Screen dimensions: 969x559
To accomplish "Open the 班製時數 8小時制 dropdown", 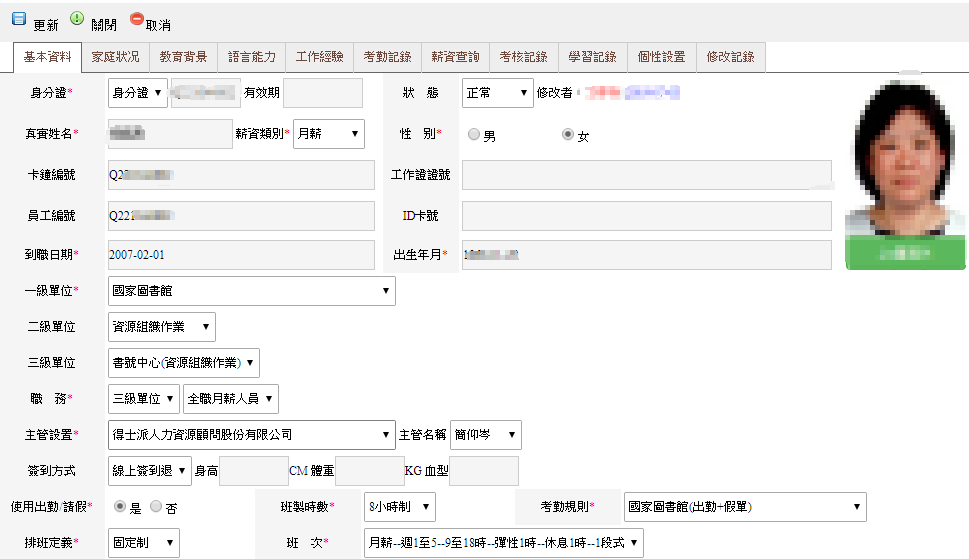I will [399, 507].
